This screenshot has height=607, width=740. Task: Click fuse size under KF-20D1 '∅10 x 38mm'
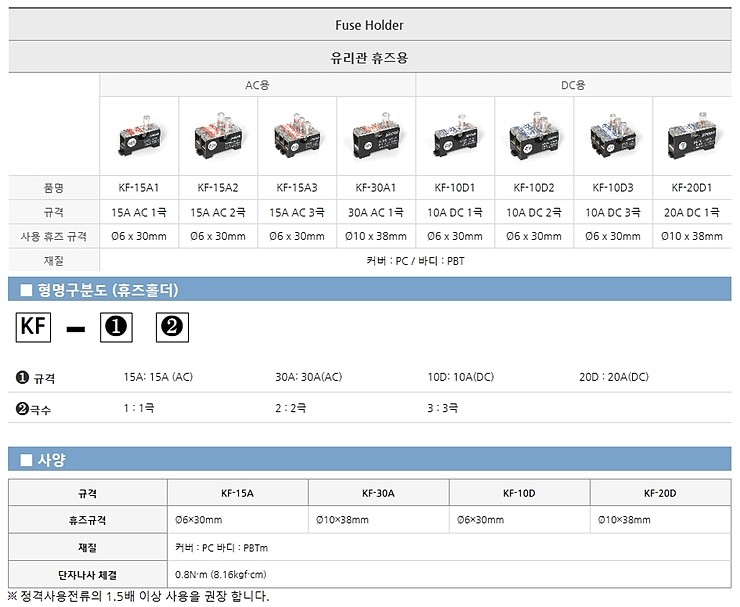pos(692,236)
